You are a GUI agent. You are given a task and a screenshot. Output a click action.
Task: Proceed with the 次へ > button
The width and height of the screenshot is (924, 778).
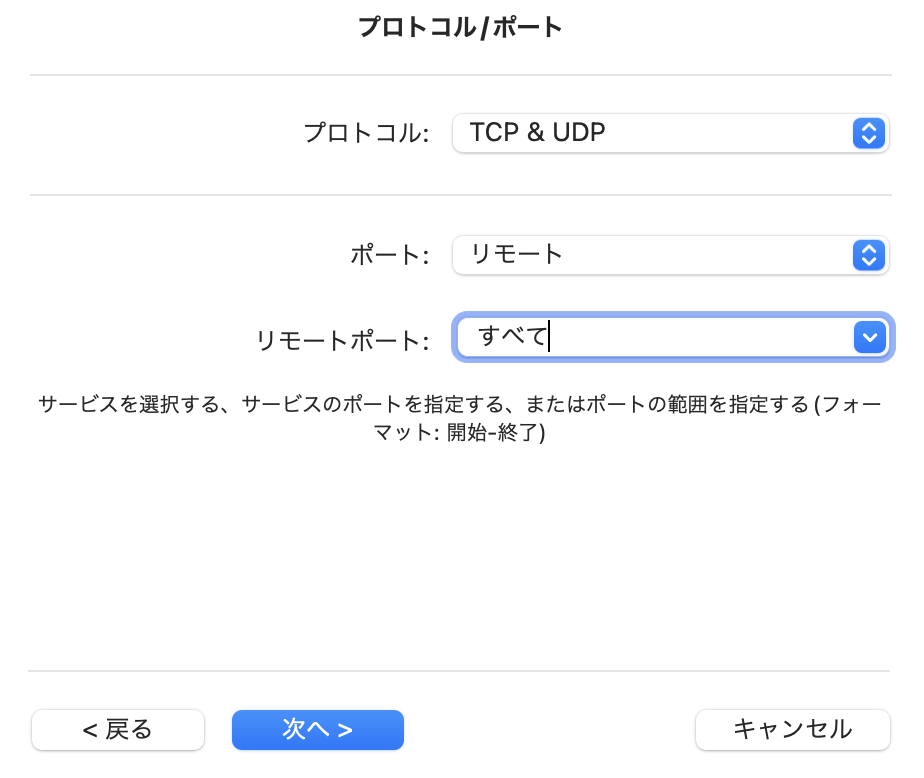[318, 730]
